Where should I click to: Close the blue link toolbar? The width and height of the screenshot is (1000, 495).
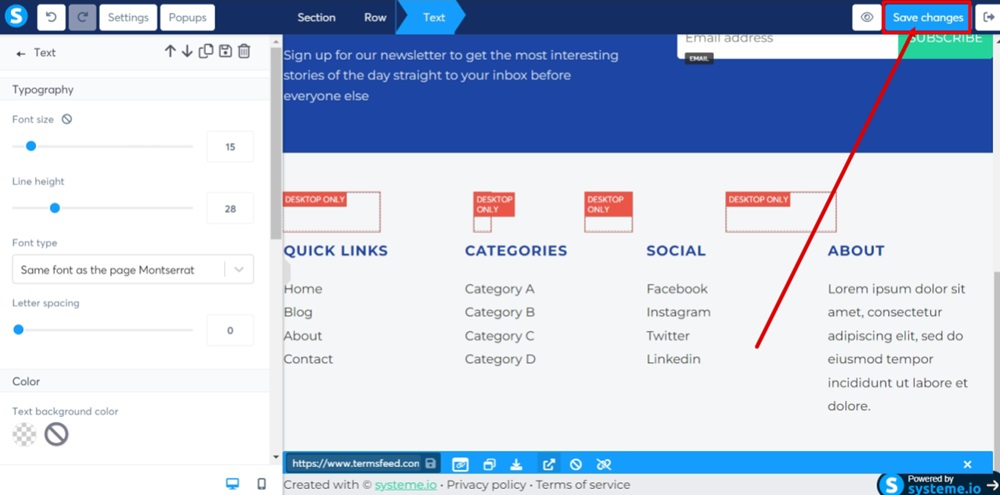[967, 464]
